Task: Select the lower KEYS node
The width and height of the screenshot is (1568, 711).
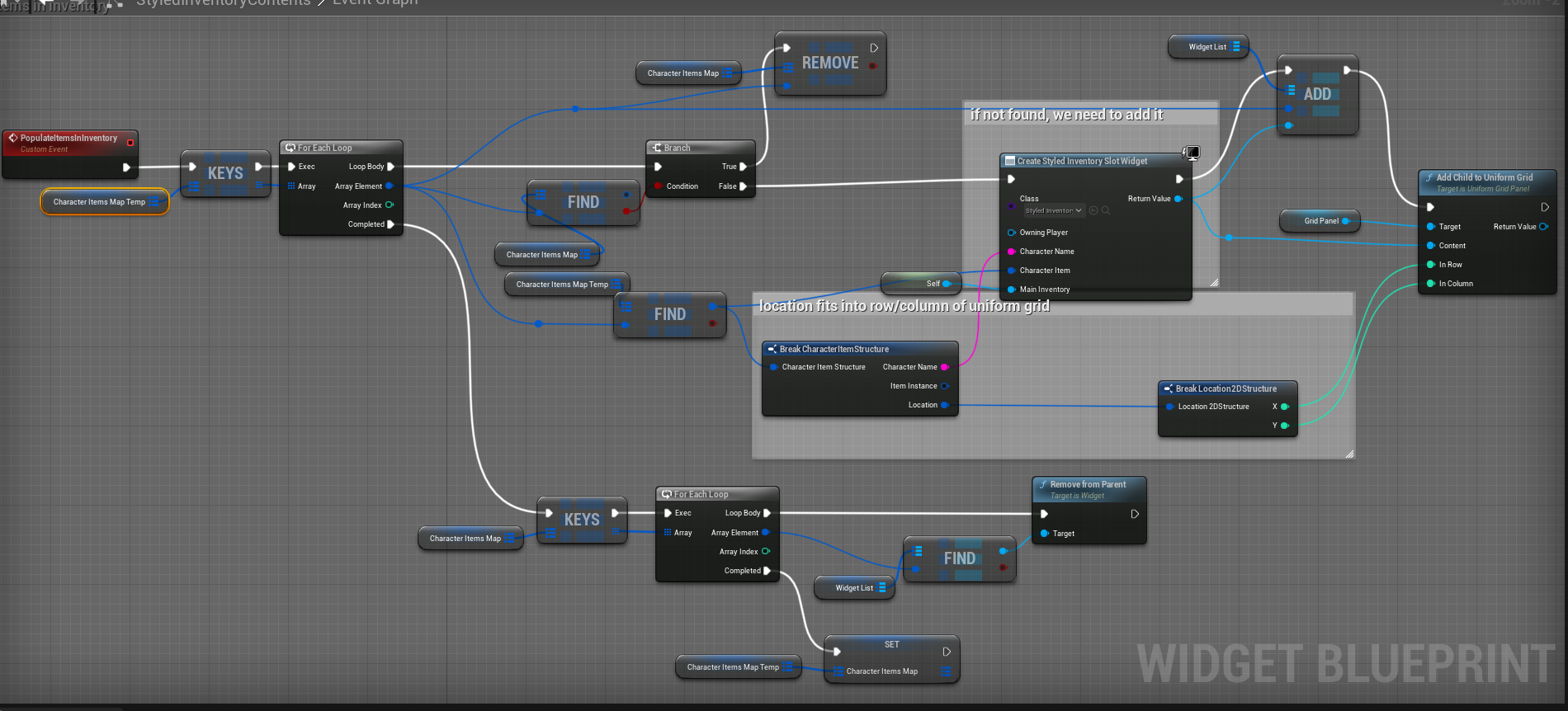Action: coord(582,520)
